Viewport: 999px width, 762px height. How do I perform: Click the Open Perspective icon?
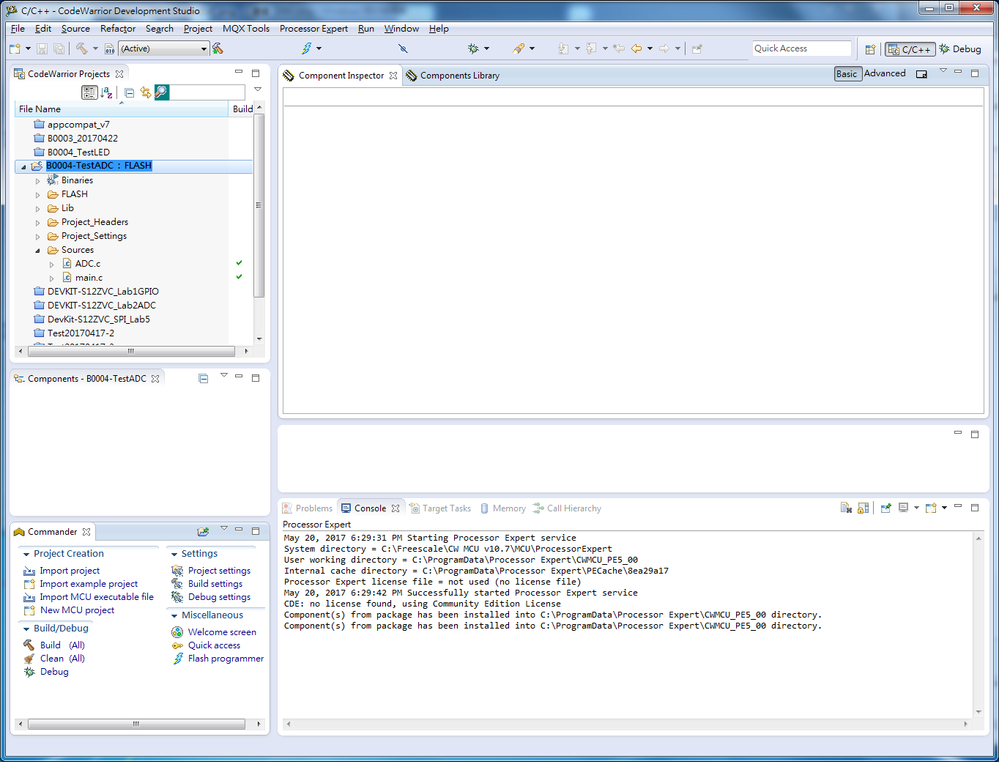point(870,49)
